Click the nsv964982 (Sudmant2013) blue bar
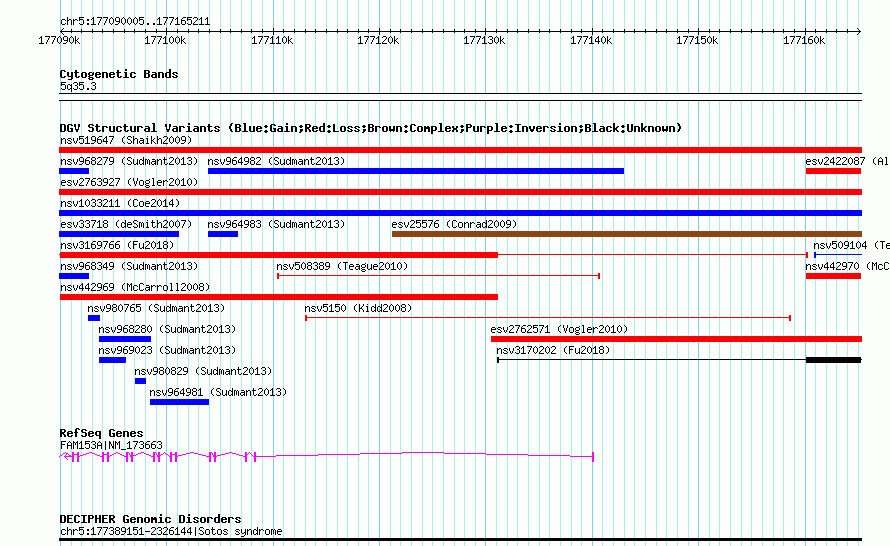This screenshot has height=546, width=890. click(415, 171)
